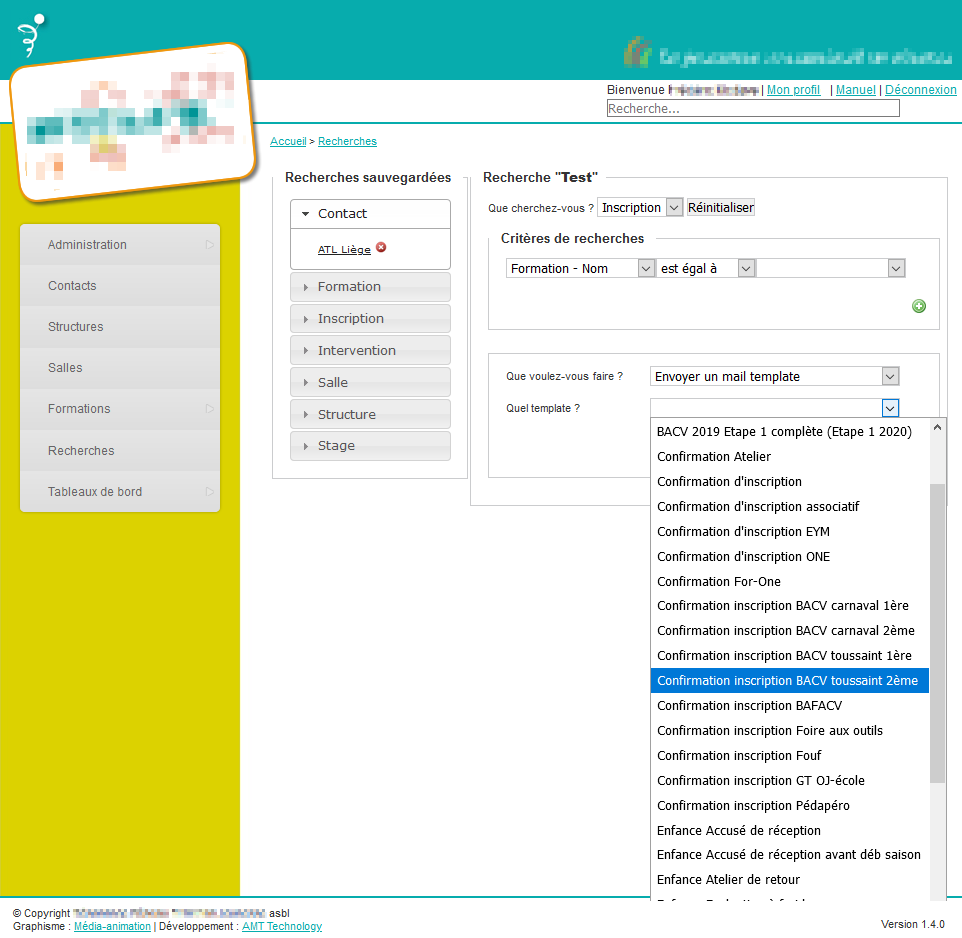Pick 'Enfance Accusé de réception' template option

tap(739, 830)
